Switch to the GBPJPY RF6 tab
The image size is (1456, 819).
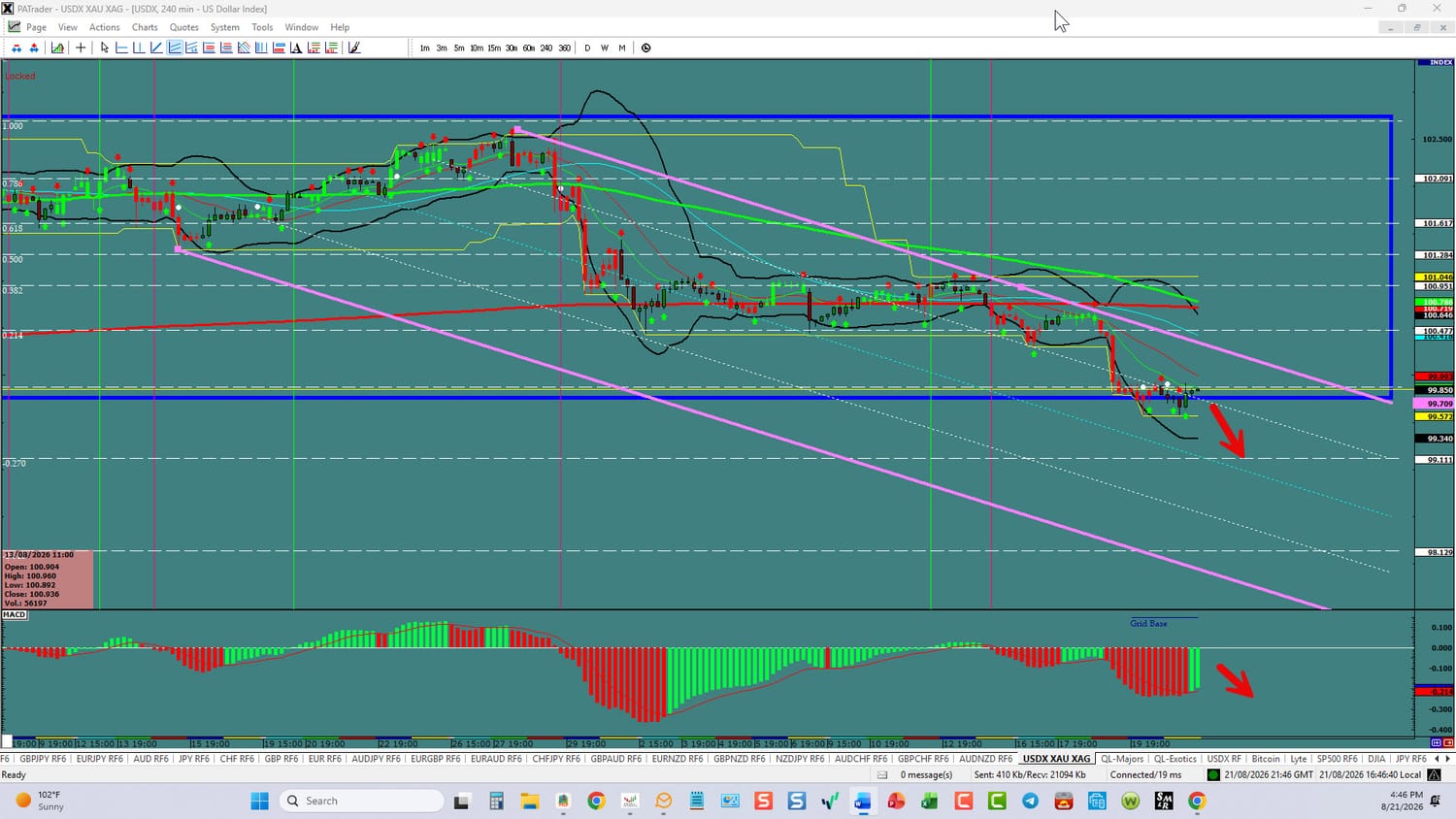43,759
